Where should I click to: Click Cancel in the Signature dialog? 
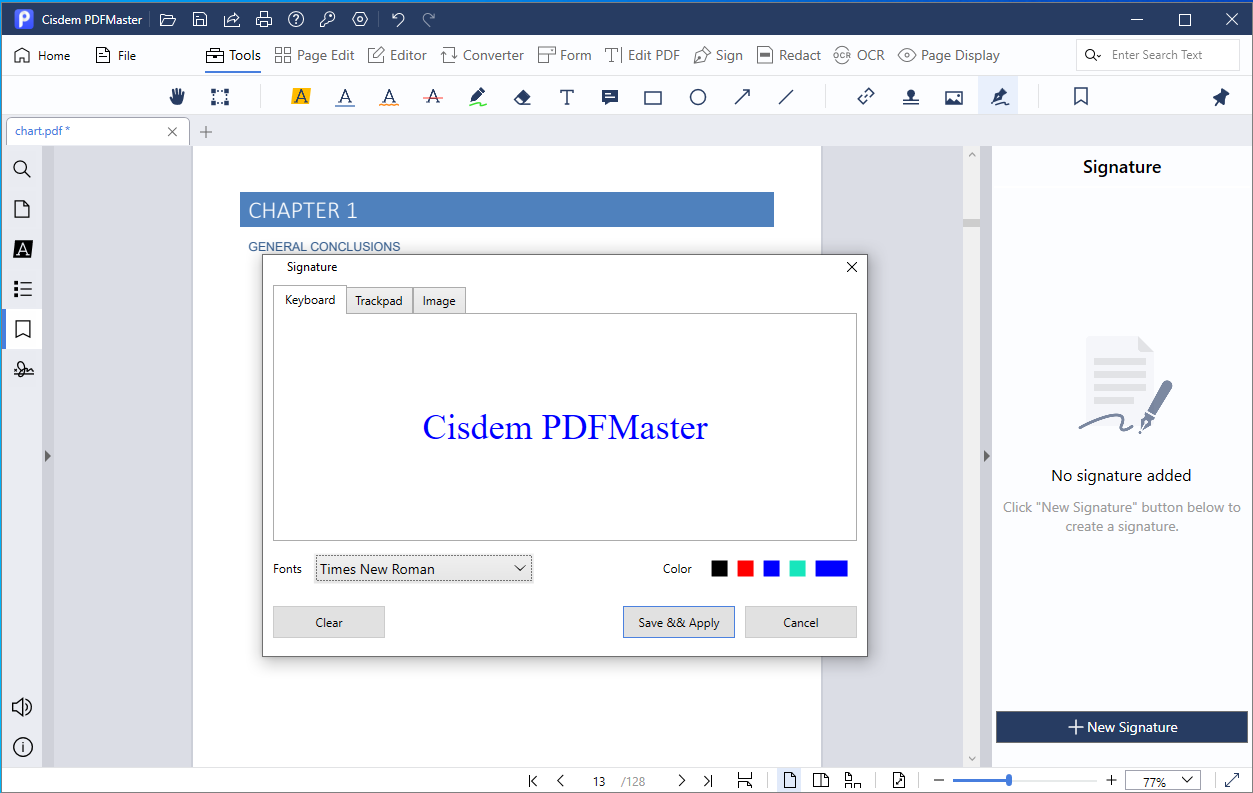(801, 622)
